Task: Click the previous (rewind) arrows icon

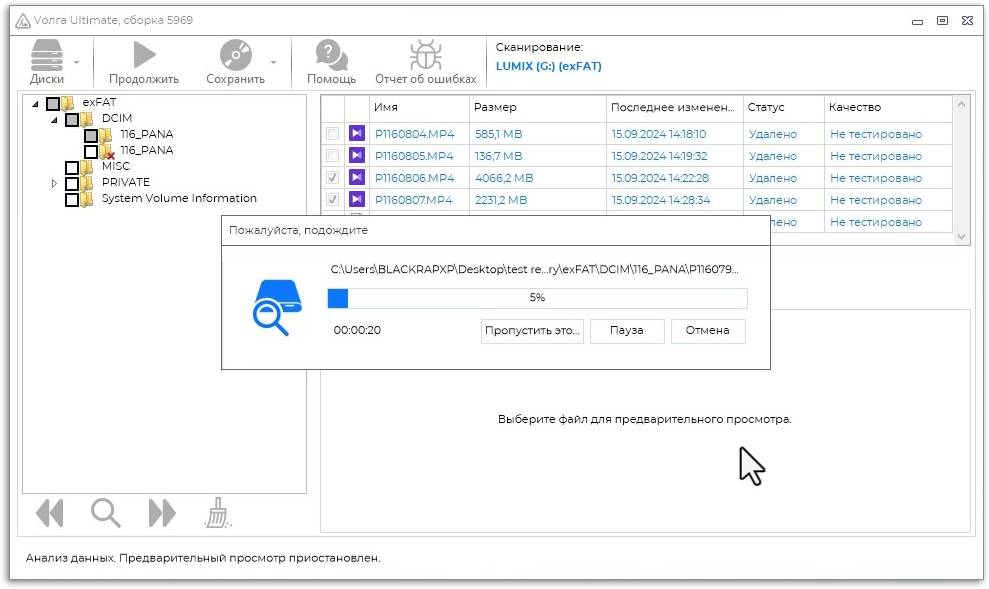Action: tap(50, 513)
